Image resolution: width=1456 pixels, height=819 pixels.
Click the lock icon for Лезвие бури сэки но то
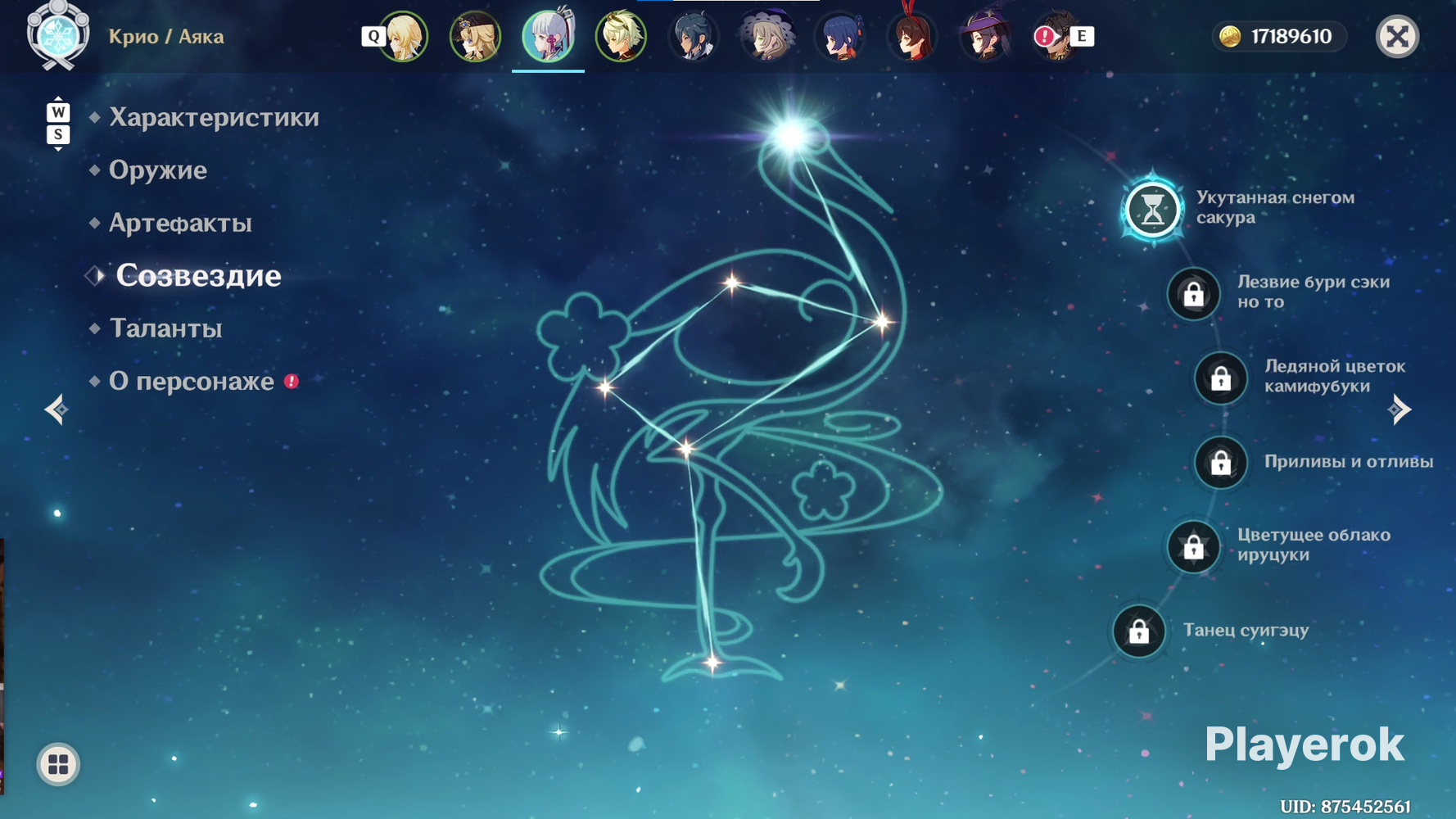[x=1193, y=294]
